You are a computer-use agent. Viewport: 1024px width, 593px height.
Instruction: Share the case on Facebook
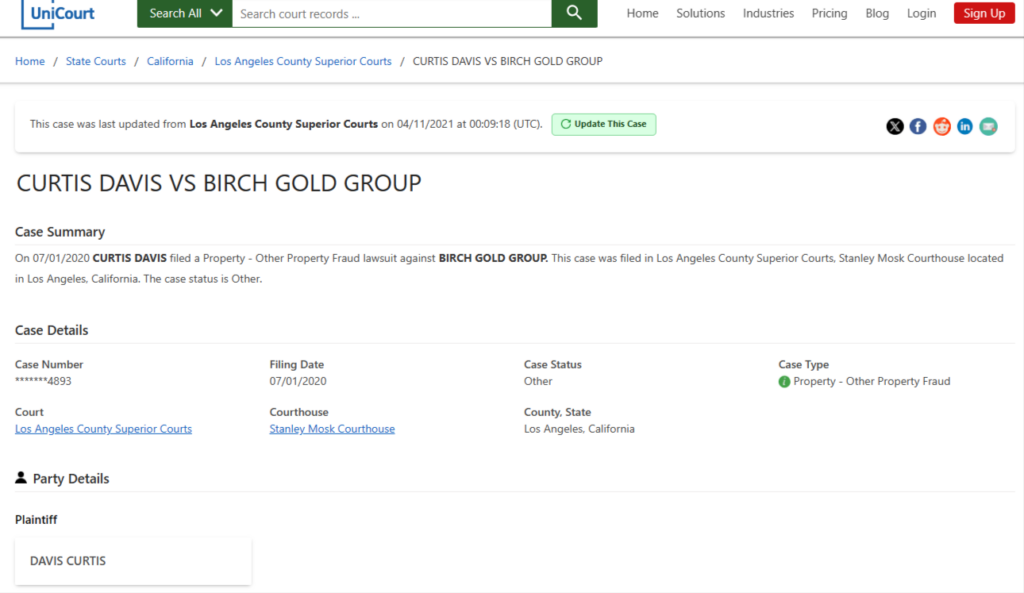click(918, 126)
